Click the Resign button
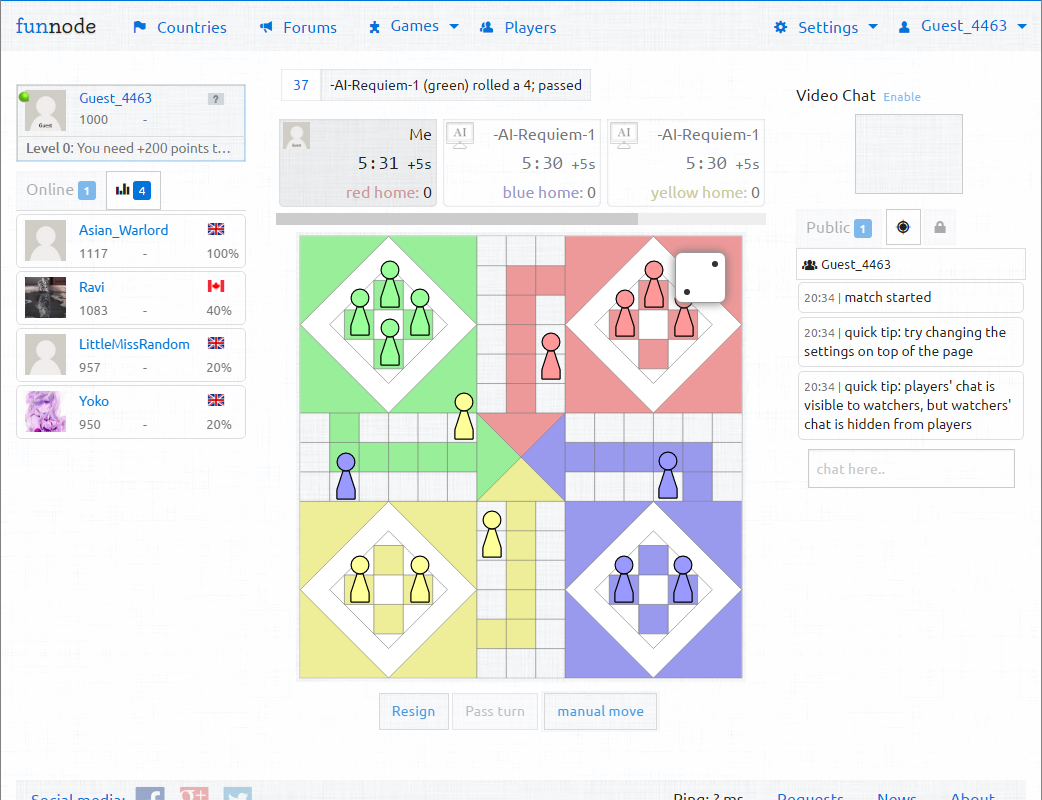 413,711
